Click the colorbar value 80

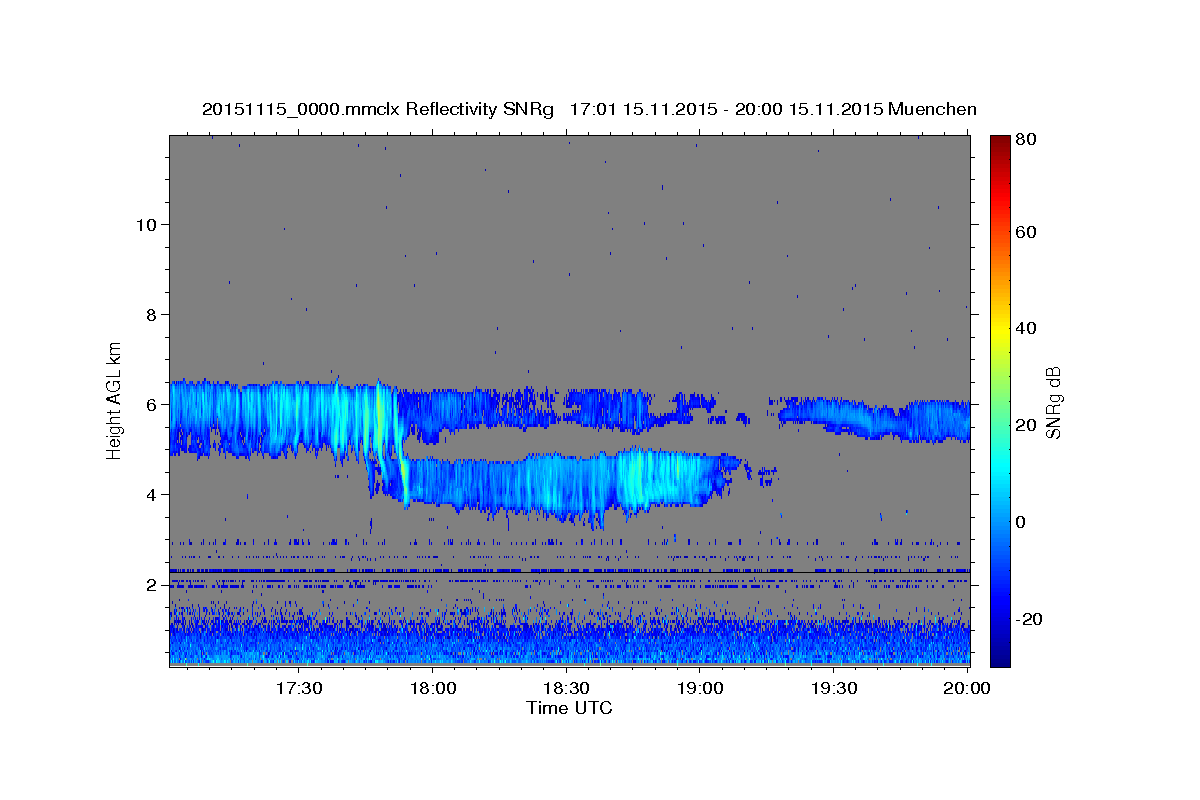[x=1027, y=139]
